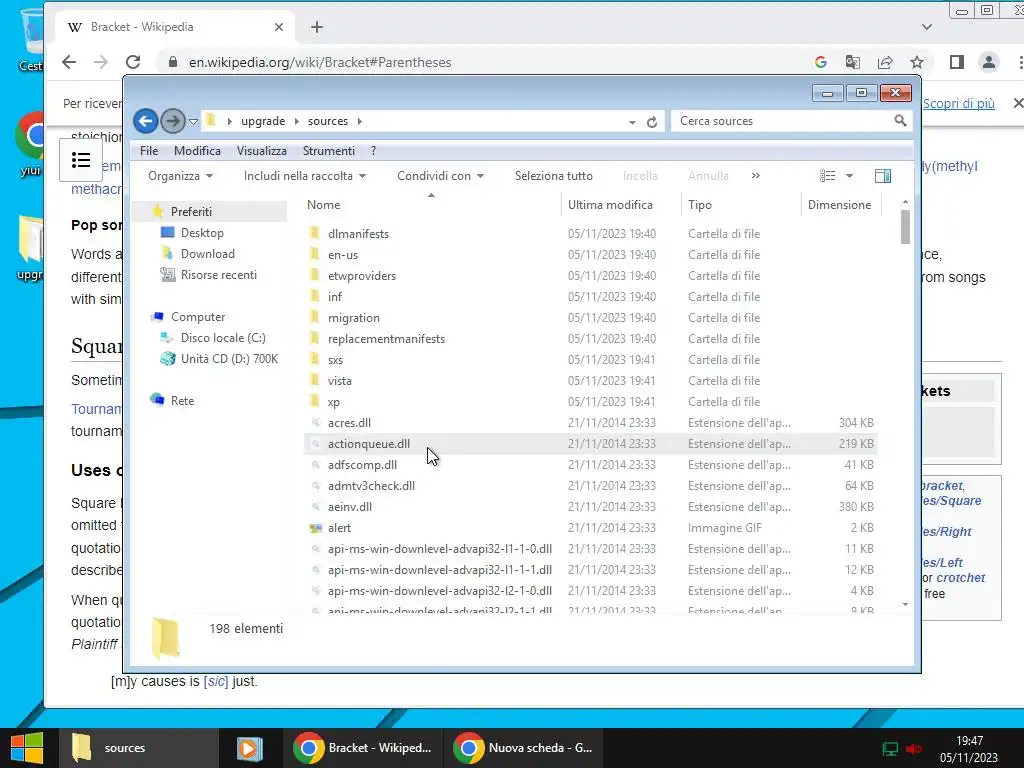The image size is (1024, 768).
Task: Open the ? help menu
Action: point(374,151)
